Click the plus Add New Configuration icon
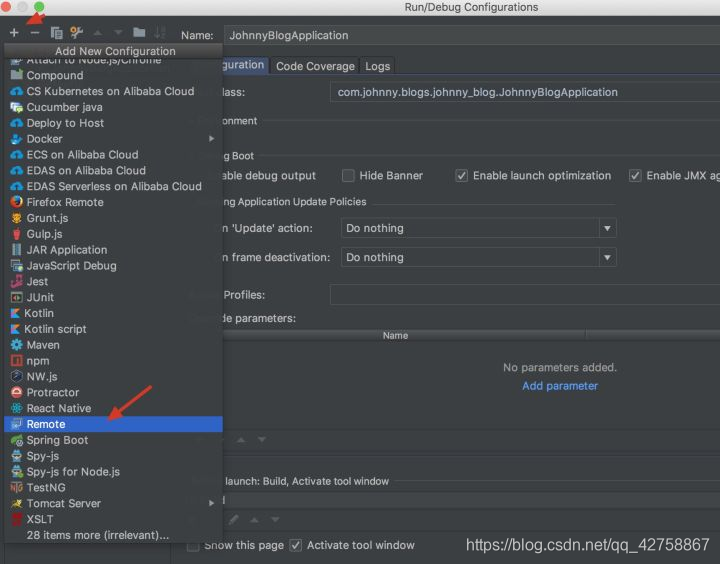 click(14, 33)
